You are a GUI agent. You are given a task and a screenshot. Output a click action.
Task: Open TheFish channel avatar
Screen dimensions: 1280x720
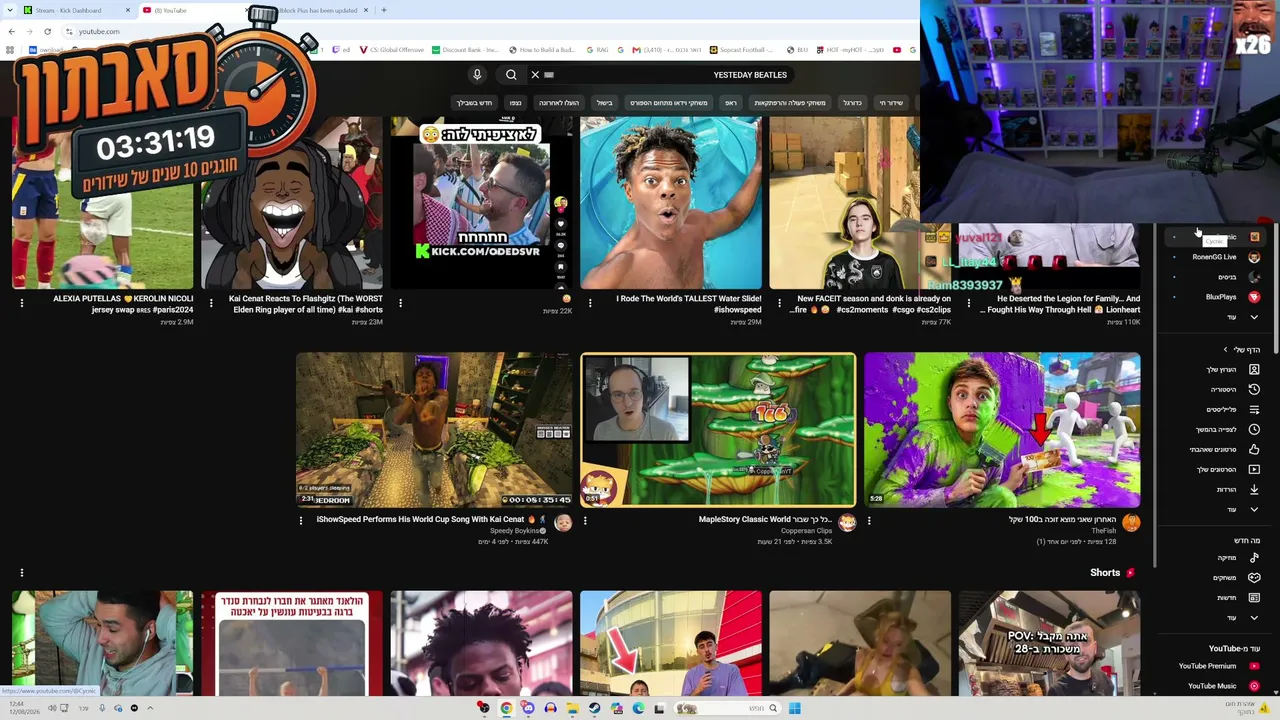pyautogui.click(x=1131, y=522)
